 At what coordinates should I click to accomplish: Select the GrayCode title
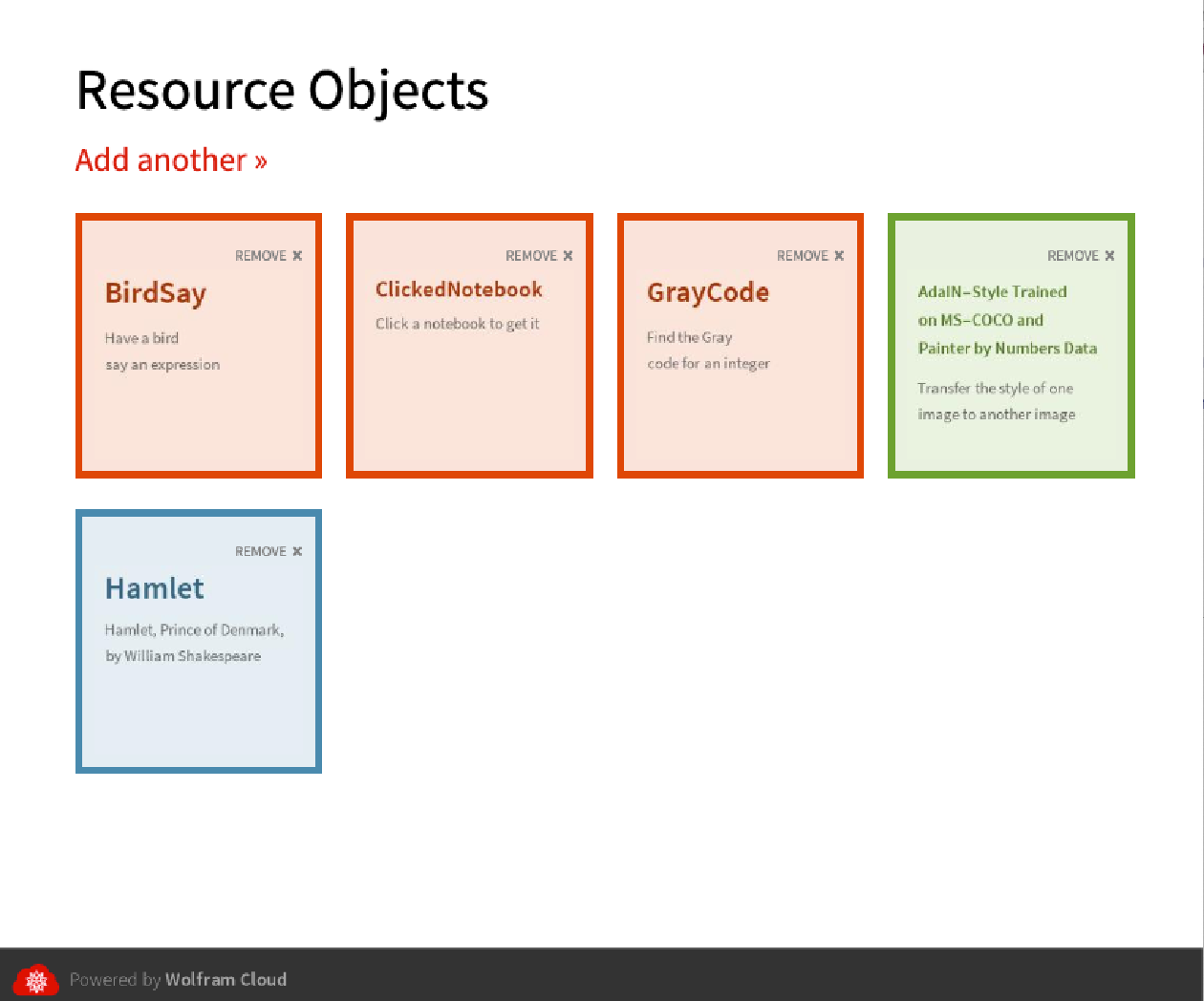click(707, 292)
